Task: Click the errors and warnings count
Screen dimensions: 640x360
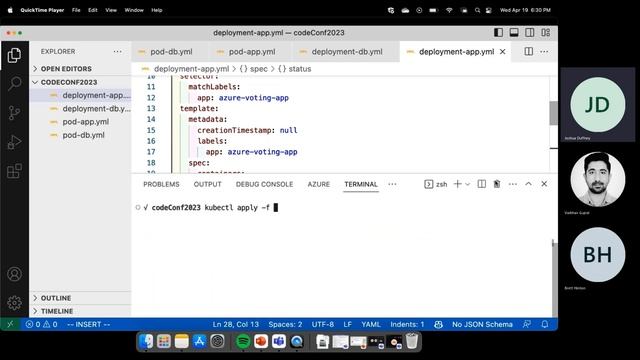Action: tap(41, 324)
